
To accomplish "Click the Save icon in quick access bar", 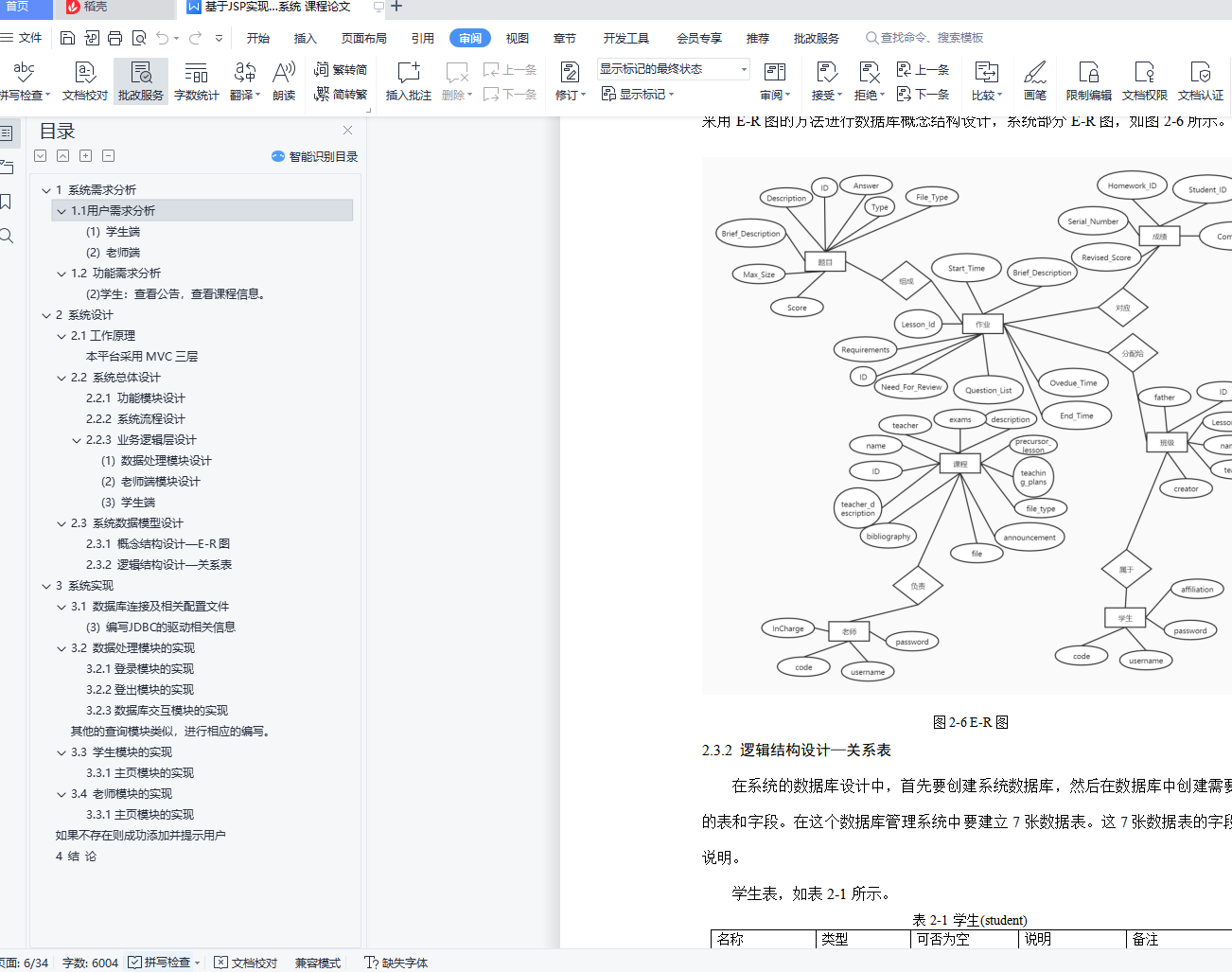I will click(x=67, y=38).
